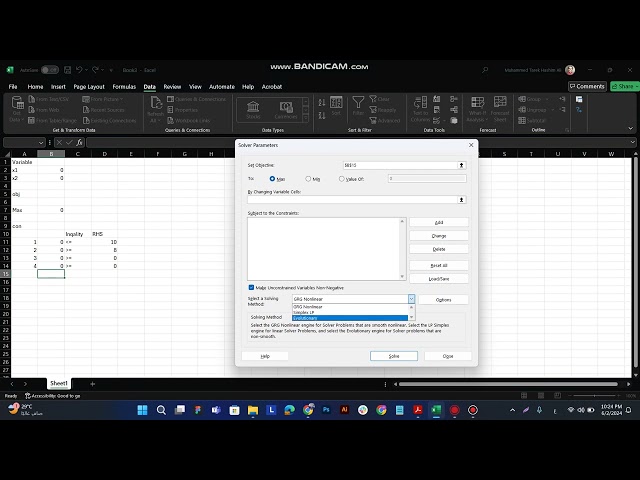This screenshot has width=640, height=480.
Task: Click From Text/CSV option
Action: 48,99
